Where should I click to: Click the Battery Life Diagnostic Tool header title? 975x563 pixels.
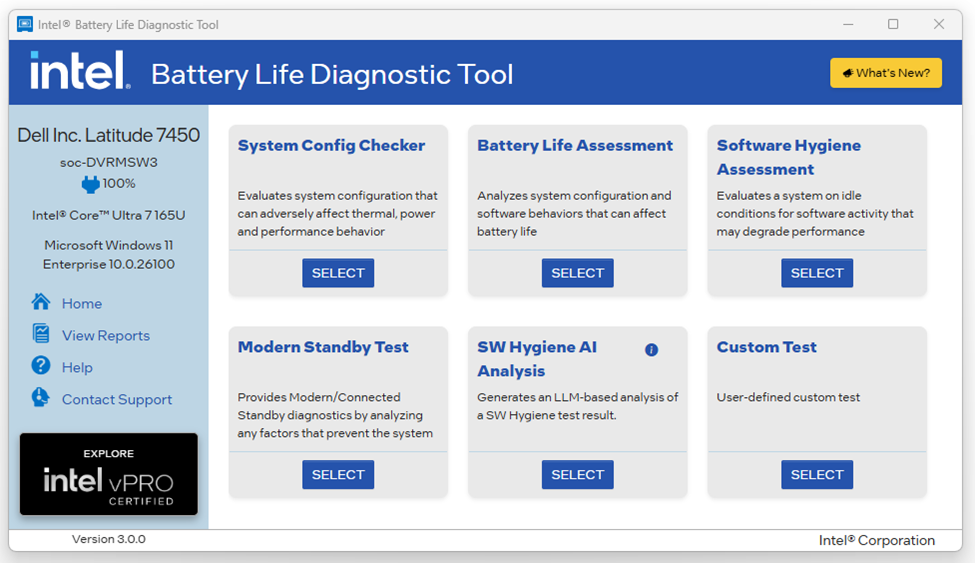pyautogui.click(x=332, y=75)
